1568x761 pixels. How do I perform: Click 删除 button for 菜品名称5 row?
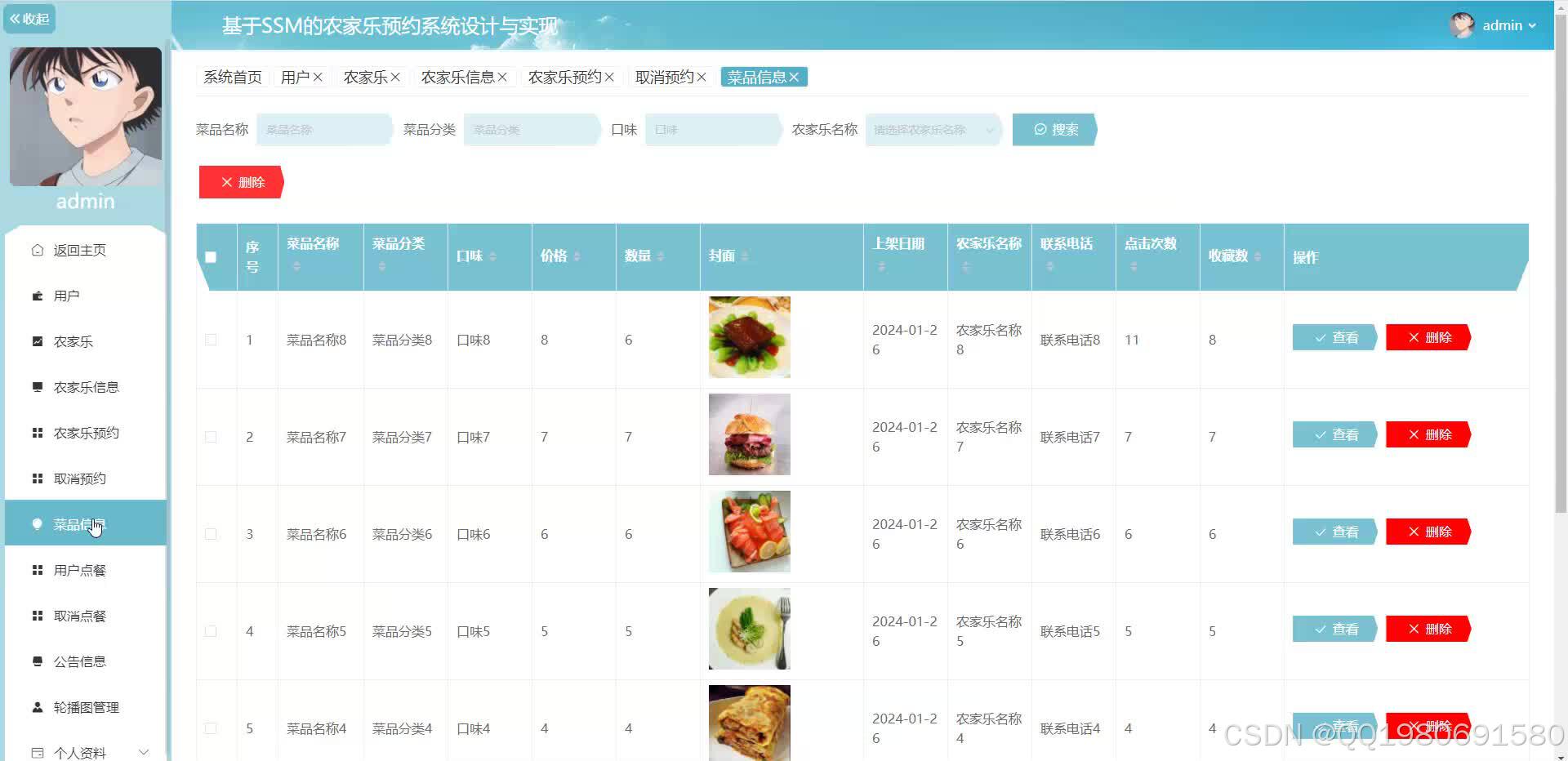click(x=1428, y=629)
